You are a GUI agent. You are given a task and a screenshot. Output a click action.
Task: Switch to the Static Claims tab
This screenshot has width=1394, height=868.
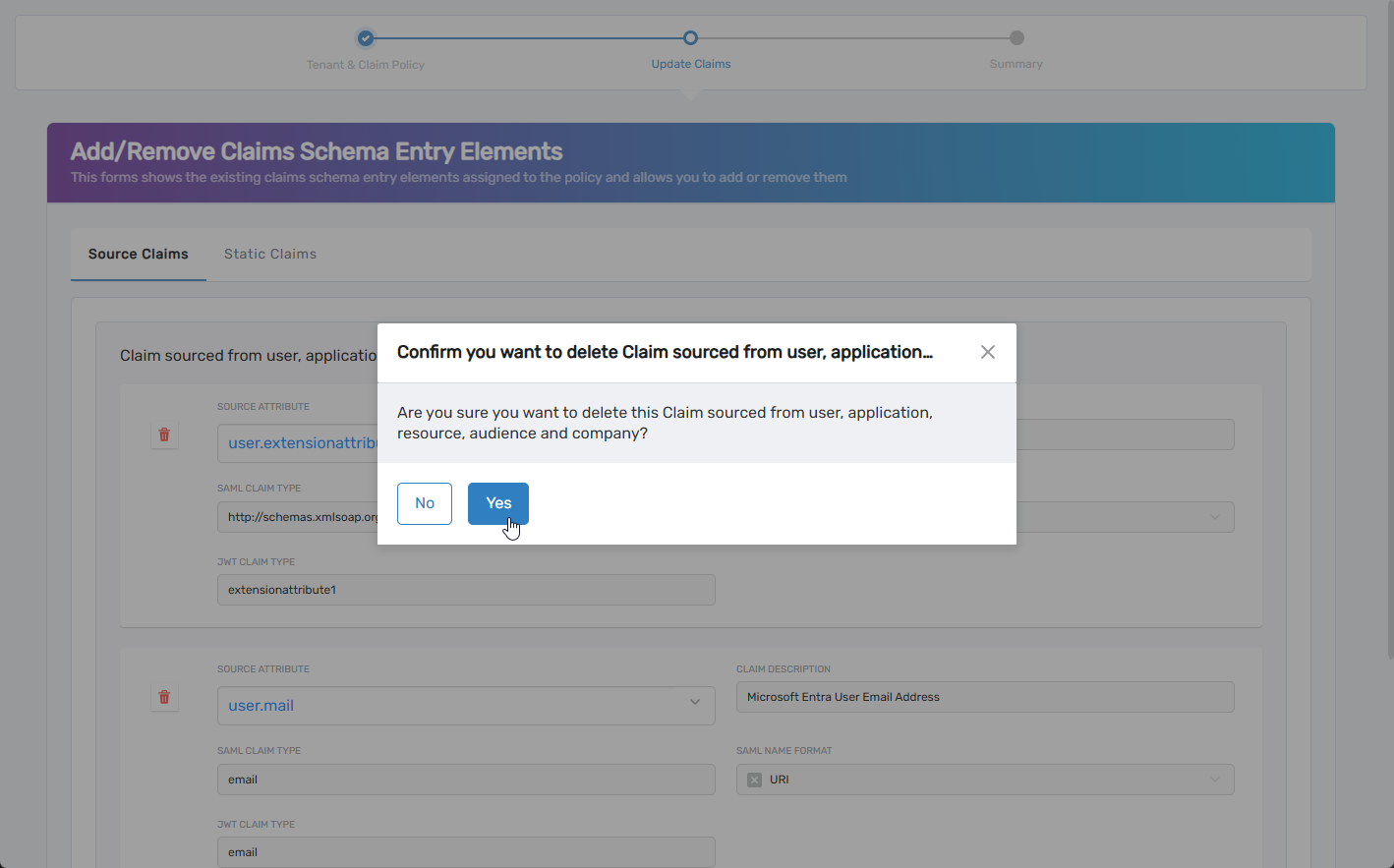click(x=269, y=254)
